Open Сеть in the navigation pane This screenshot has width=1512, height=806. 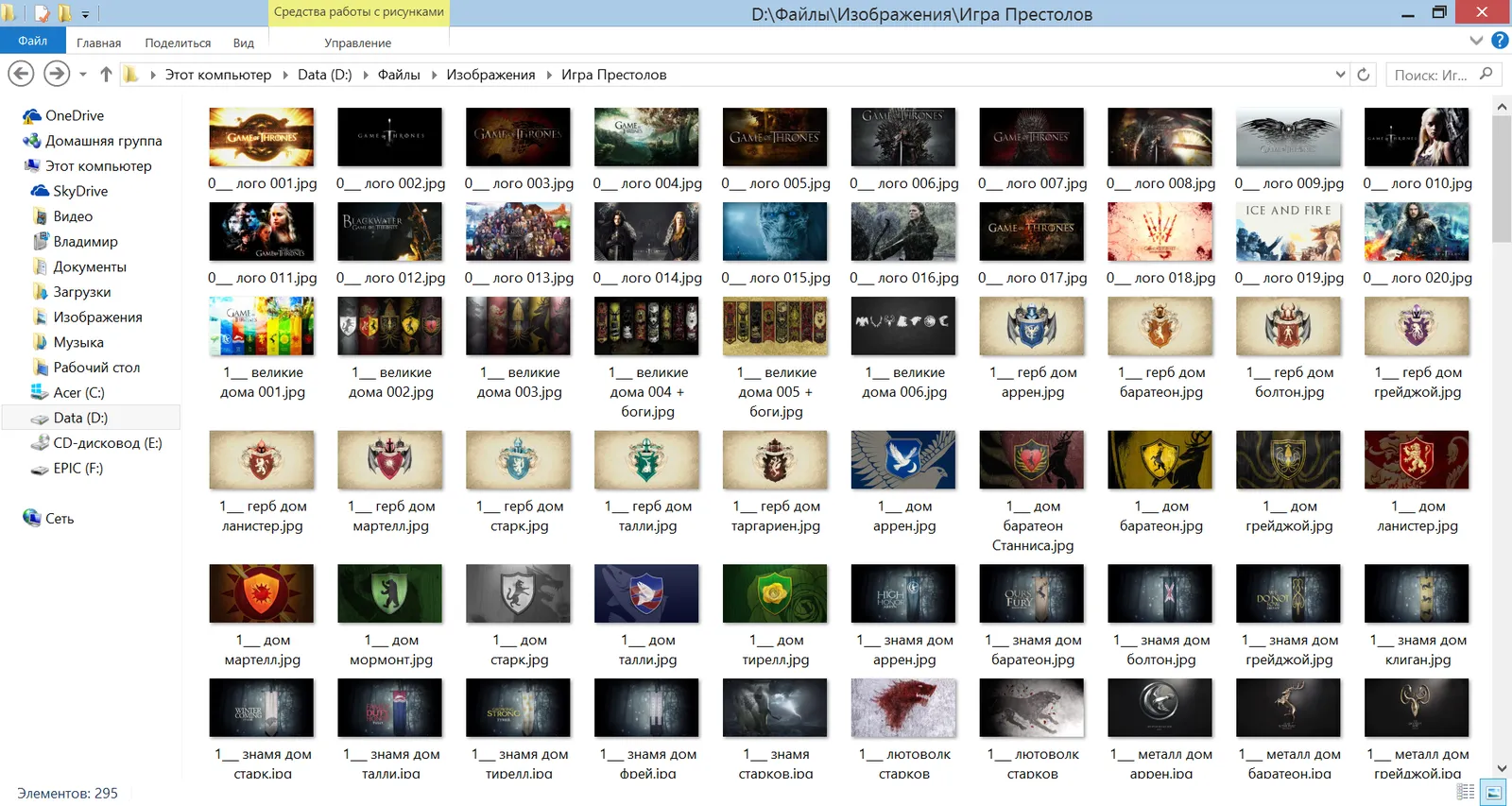coord(59,518)
